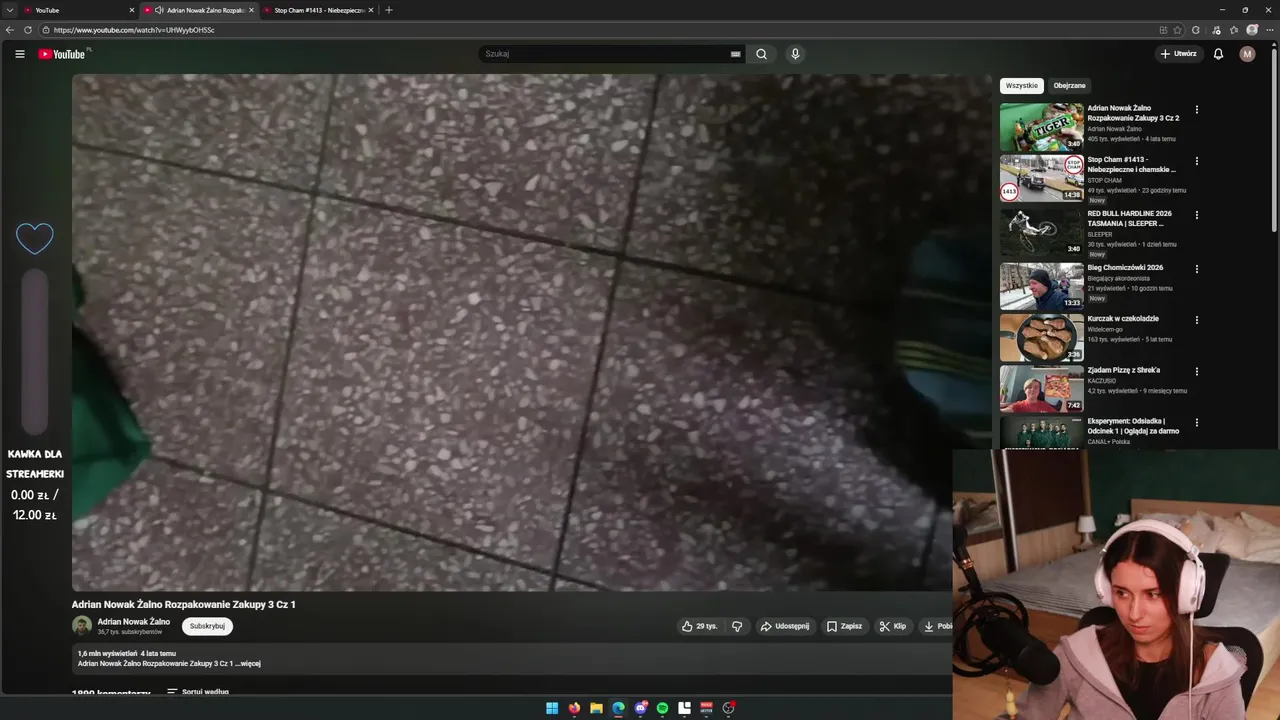Open Bieg Chomiczówki 2026 video title
The width and height of the screenshot is (1280, 720).
tap(1125, 268)
